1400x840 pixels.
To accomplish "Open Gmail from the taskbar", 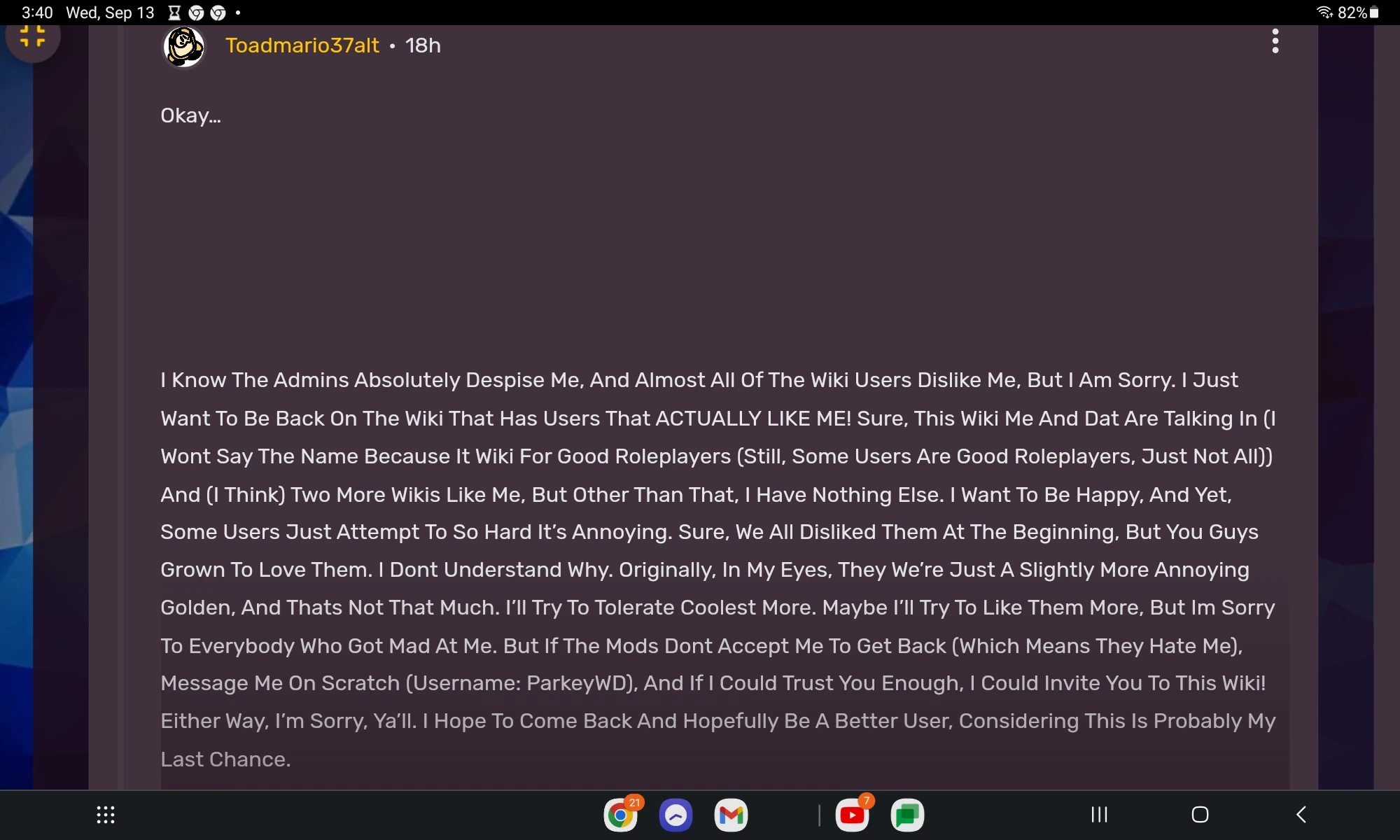I will (x=731, y=815).
